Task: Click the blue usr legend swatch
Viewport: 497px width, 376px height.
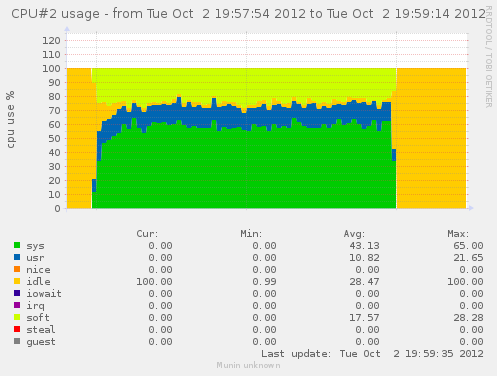Action: pos(17,257)
